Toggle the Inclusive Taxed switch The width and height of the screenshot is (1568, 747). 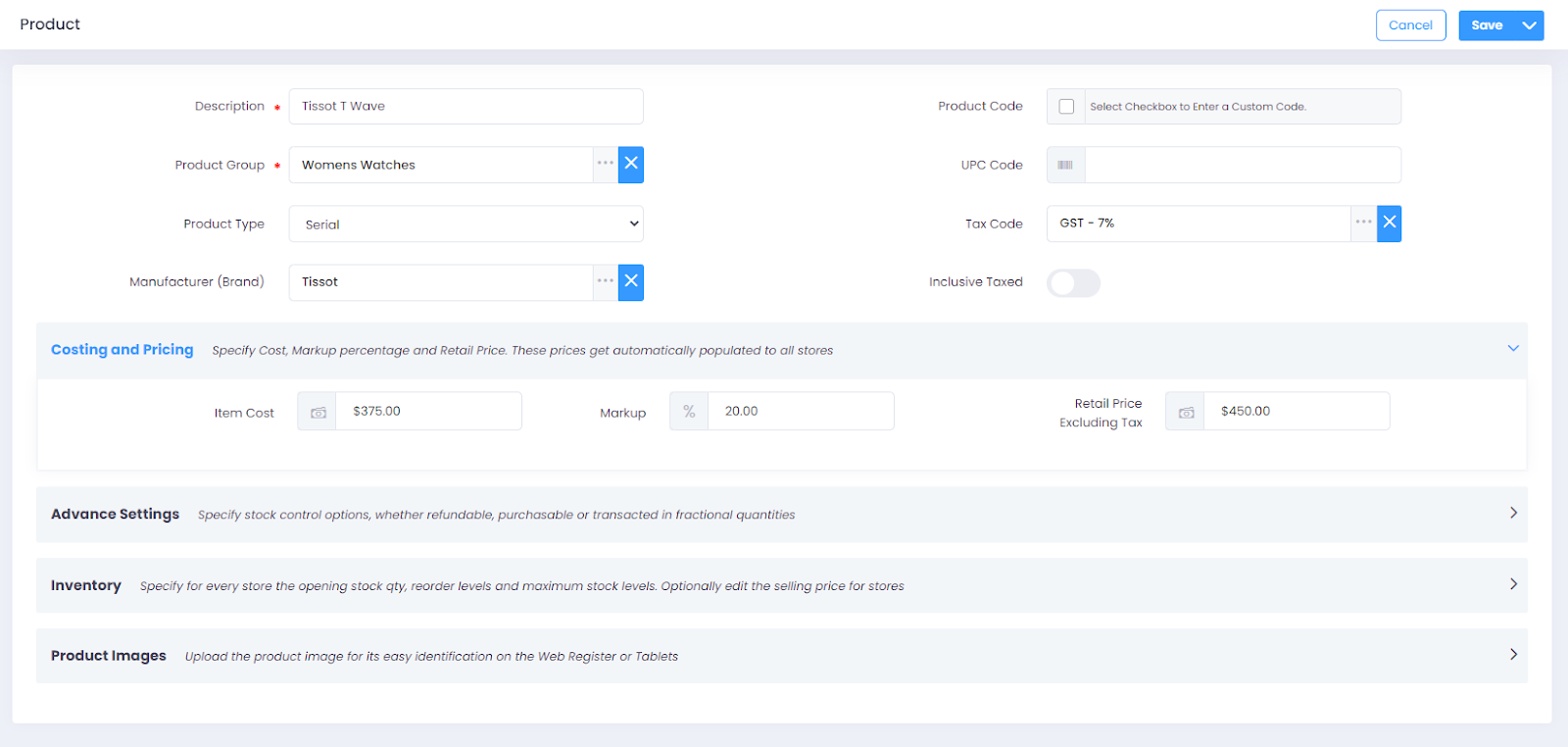point(1073,283)
